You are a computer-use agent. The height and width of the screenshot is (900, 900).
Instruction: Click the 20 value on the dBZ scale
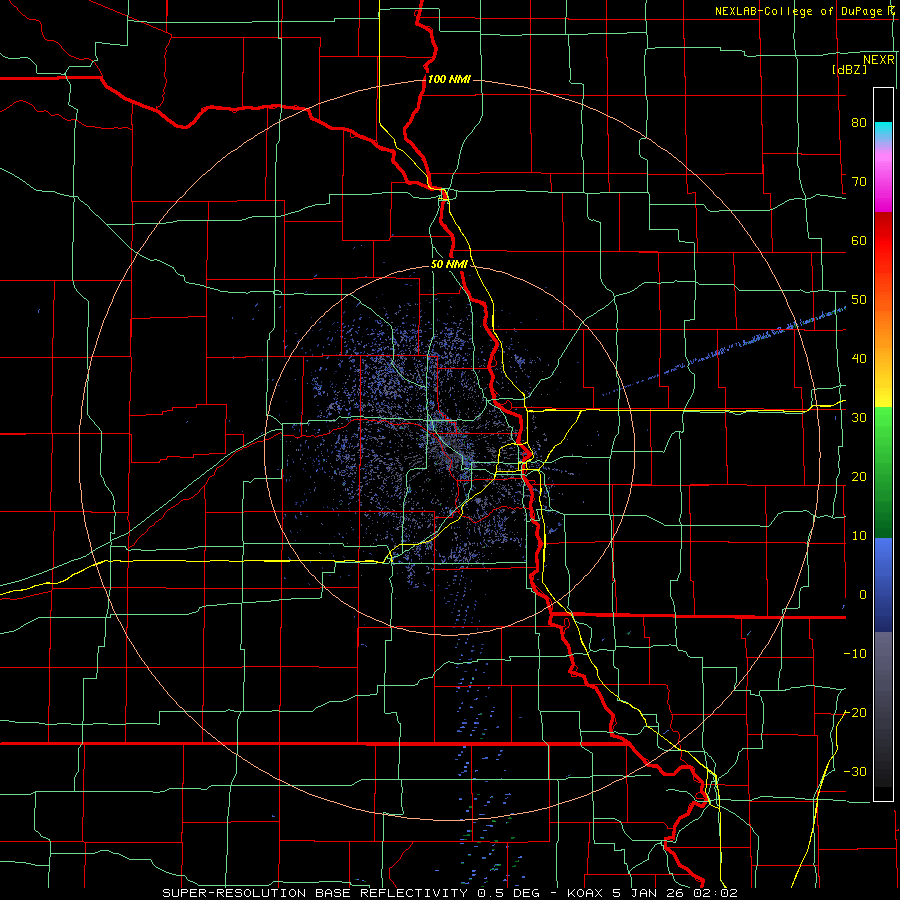click(859, 476)
